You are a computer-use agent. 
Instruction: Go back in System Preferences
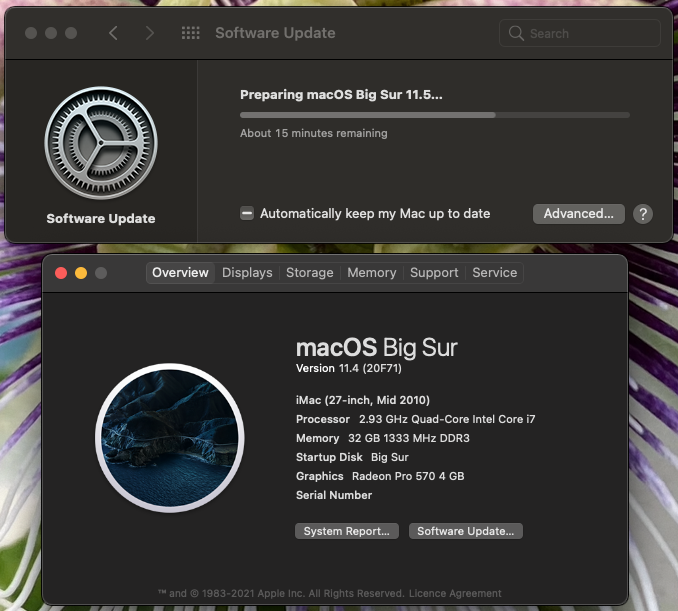coord(113,33)
